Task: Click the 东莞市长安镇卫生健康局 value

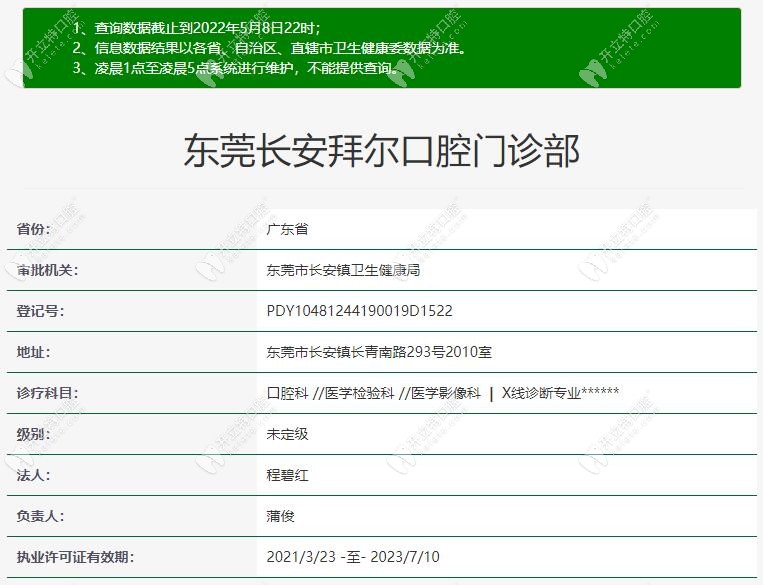Action: pos(350,270)
